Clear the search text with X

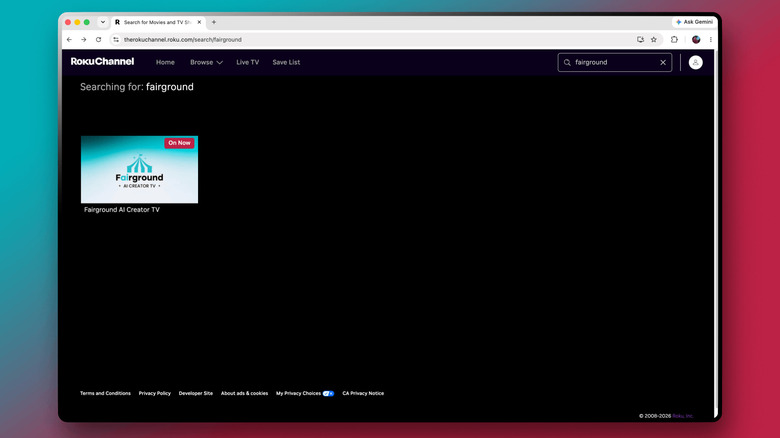pyautogui.click(x=663, y=62)
